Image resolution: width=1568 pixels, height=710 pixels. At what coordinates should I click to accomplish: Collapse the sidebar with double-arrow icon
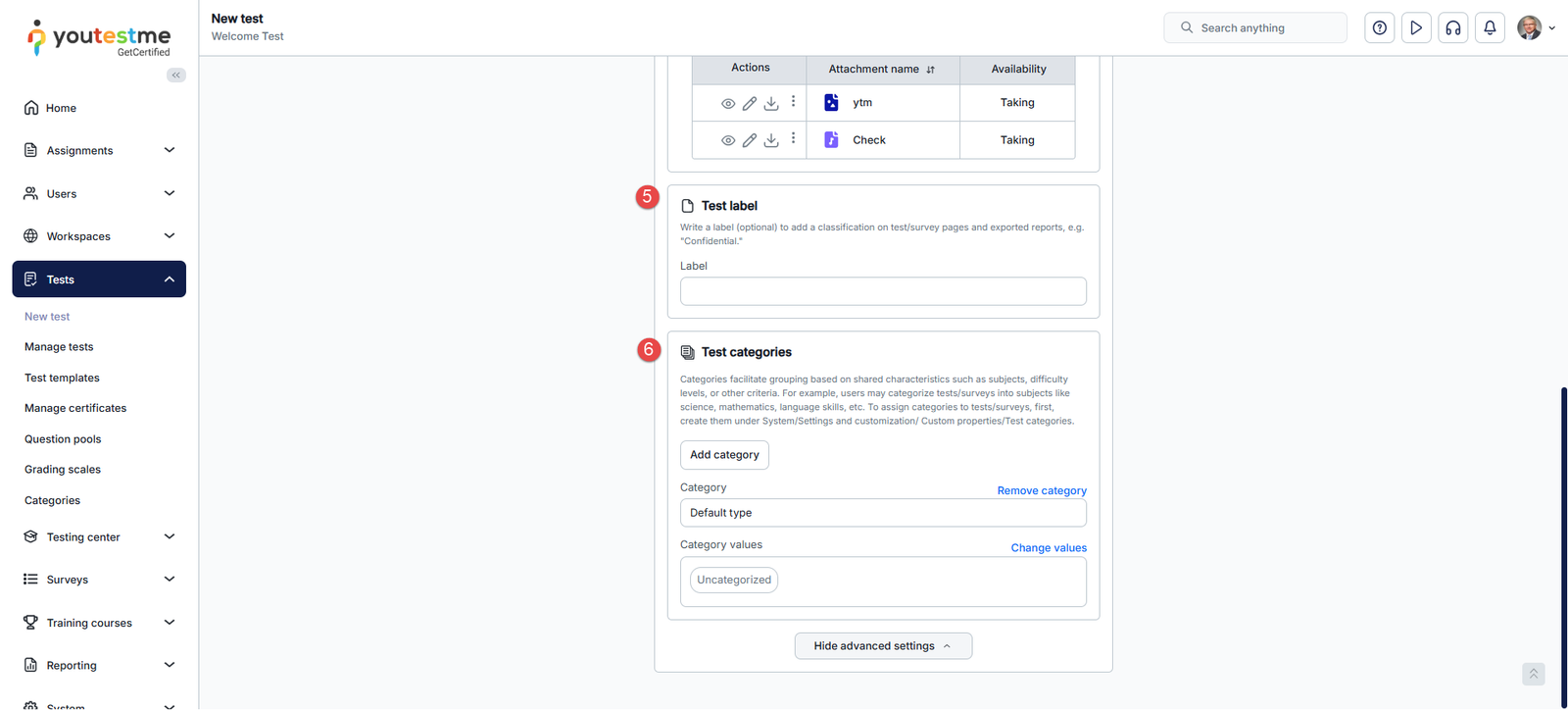tap(176, 76)
